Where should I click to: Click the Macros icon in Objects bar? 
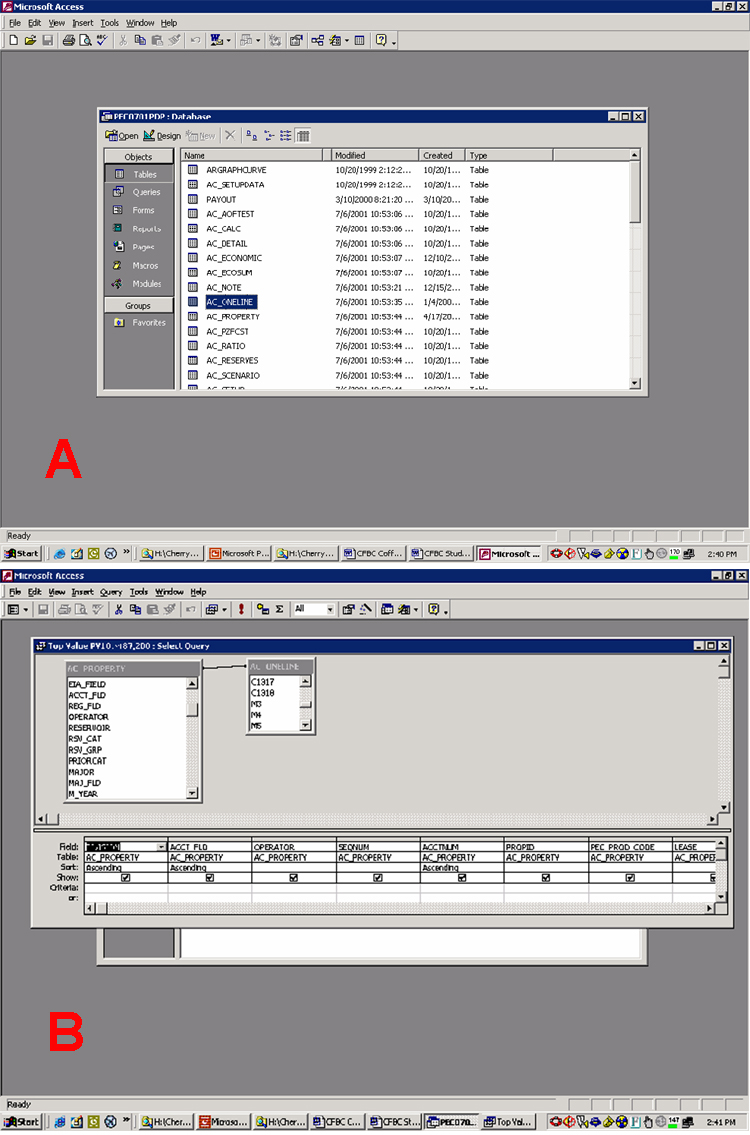(x=117, y=266)
